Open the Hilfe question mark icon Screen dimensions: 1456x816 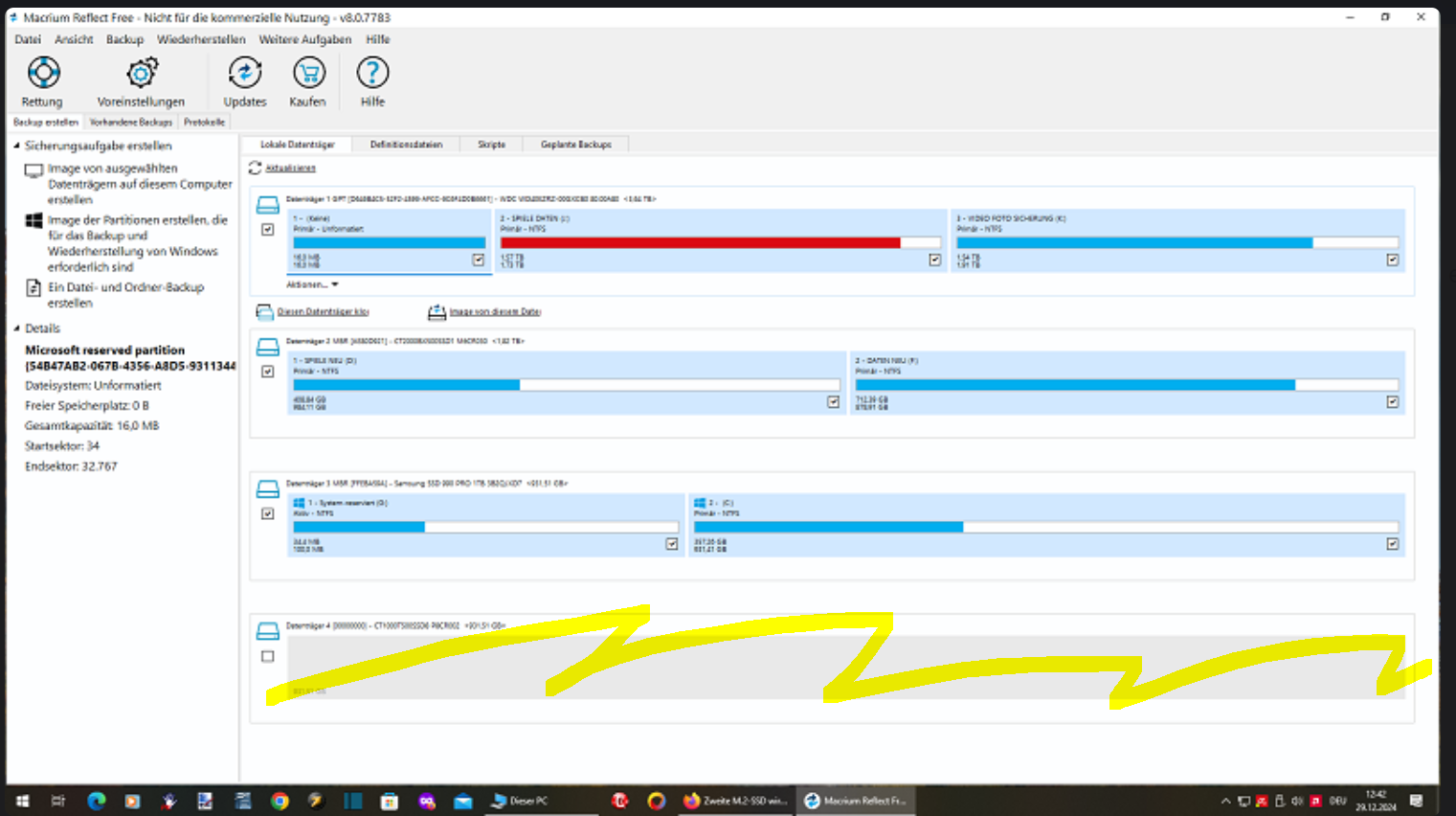[x=372, y=73]
